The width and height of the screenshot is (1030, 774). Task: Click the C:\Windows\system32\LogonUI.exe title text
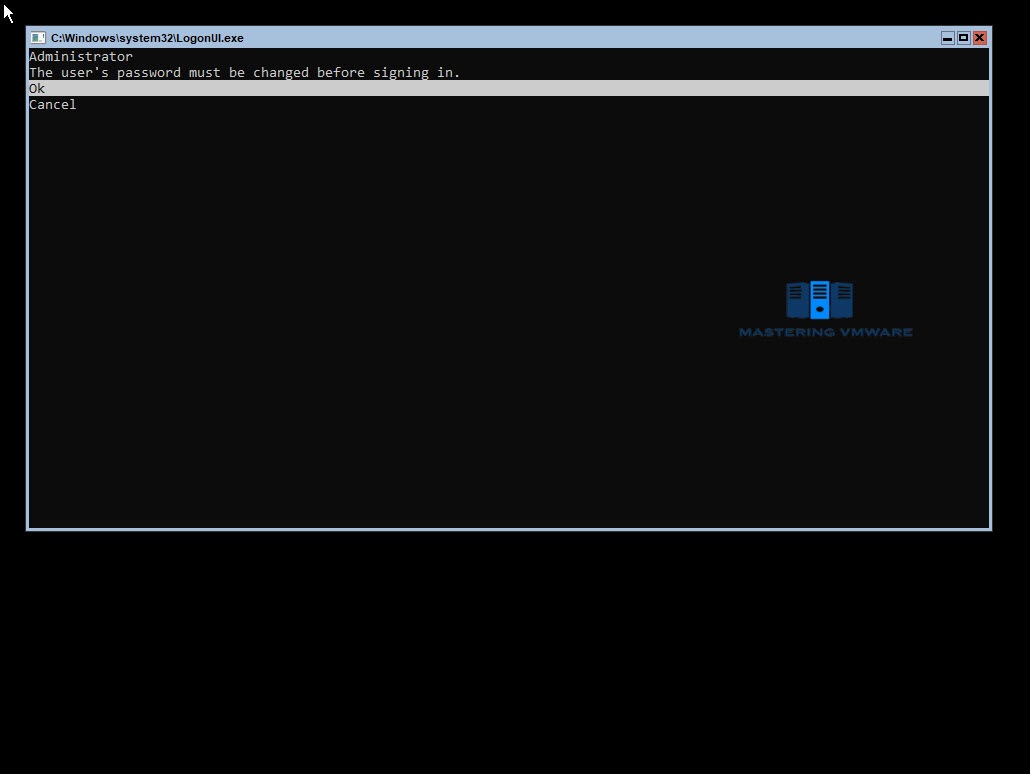tap(147, 38)
